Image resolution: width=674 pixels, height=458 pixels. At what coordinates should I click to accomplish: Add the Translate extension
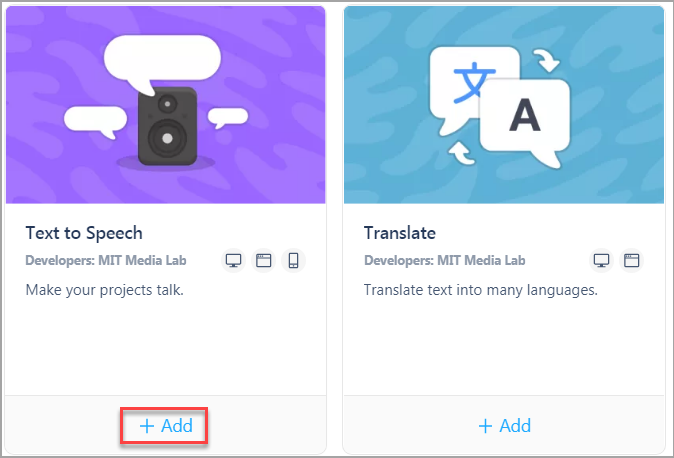[x=505, y=426]
